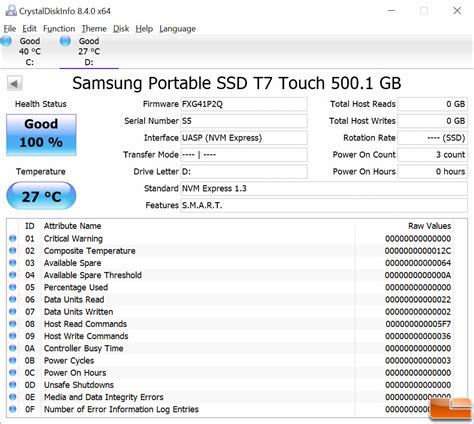
Task: Click the status dot for Host Read Commands
Action: [13, 324]
